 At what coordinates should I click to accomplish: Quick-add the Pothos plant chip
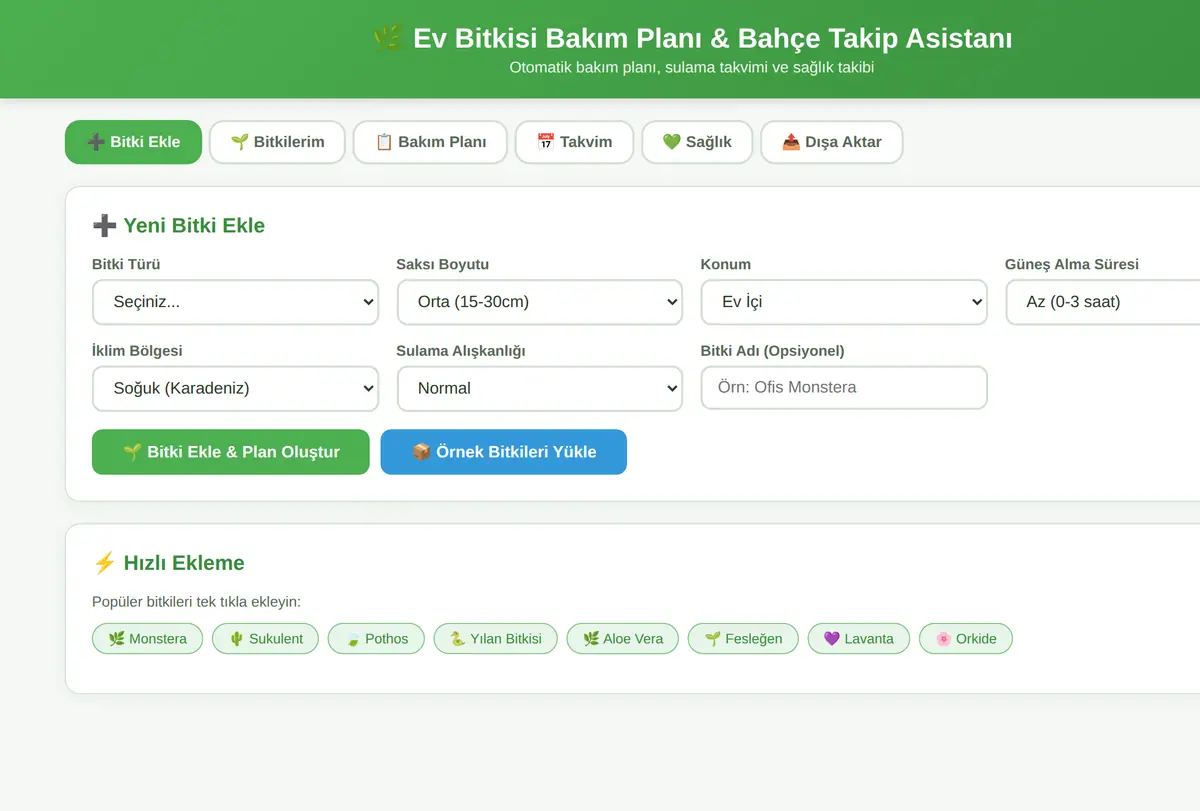pos(377,639)
